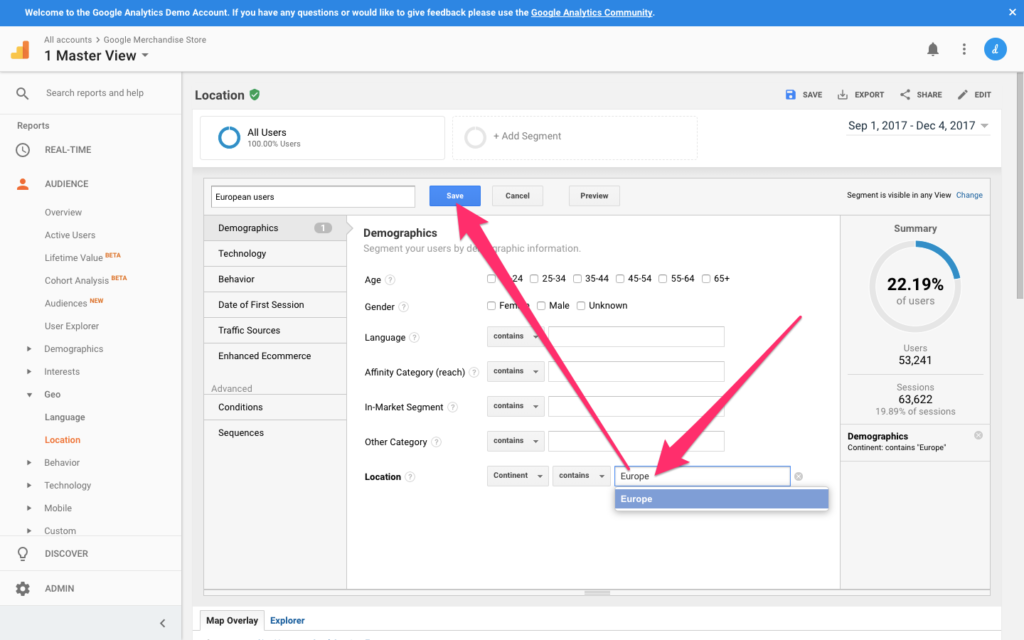Viewport: 1024px width, 640px height.
Task: Open the date range picker
Action: (918, 126)
